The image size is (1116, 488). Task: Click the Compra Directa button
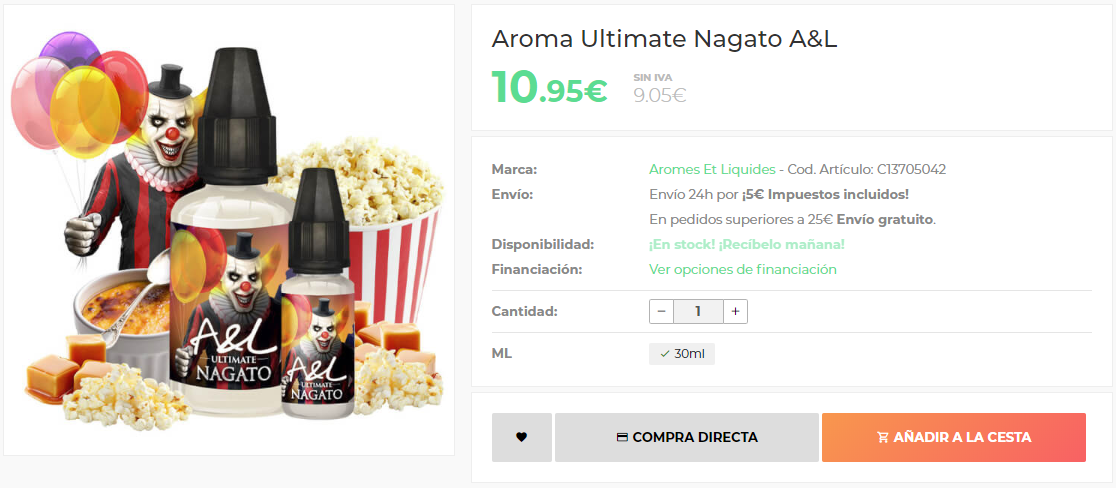click(x=687, y=437)
